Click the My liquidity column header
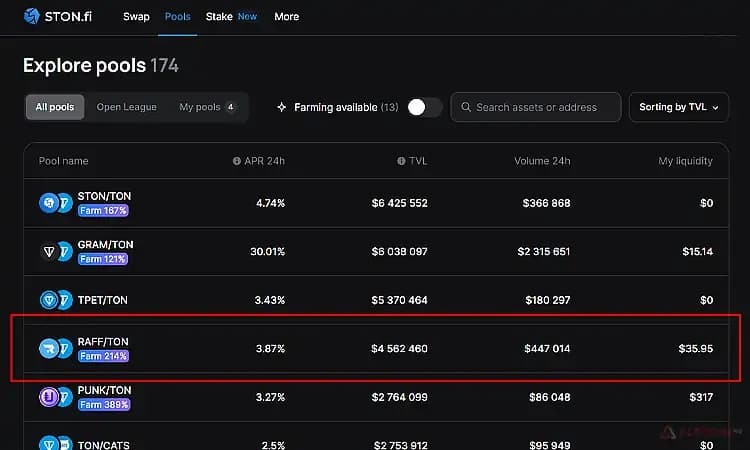Screen dimensions: 750x450 click(x=685, y=161)
